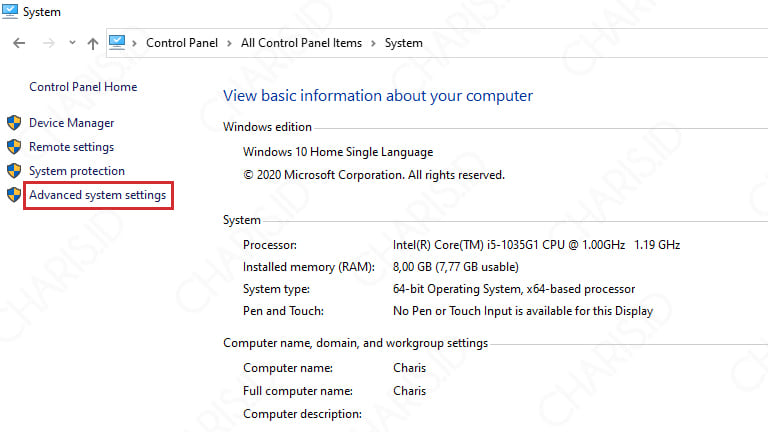Select 'Charis' next to Computer name
The height and width of the screenshot is (432, 768).
[409, 368]
